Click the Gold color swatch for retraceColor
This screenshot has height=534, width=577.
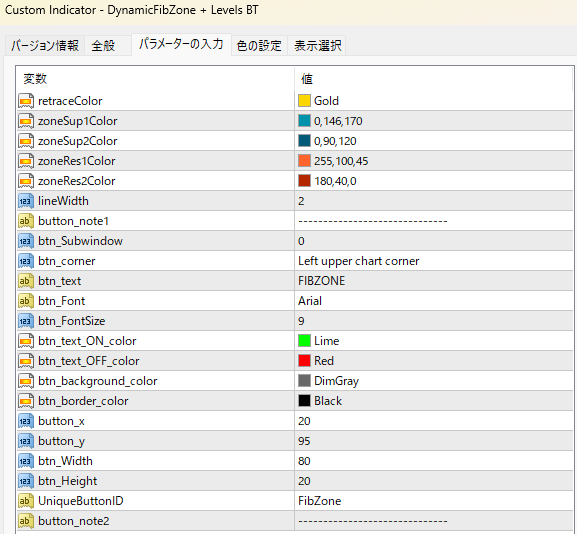(304, 101)
